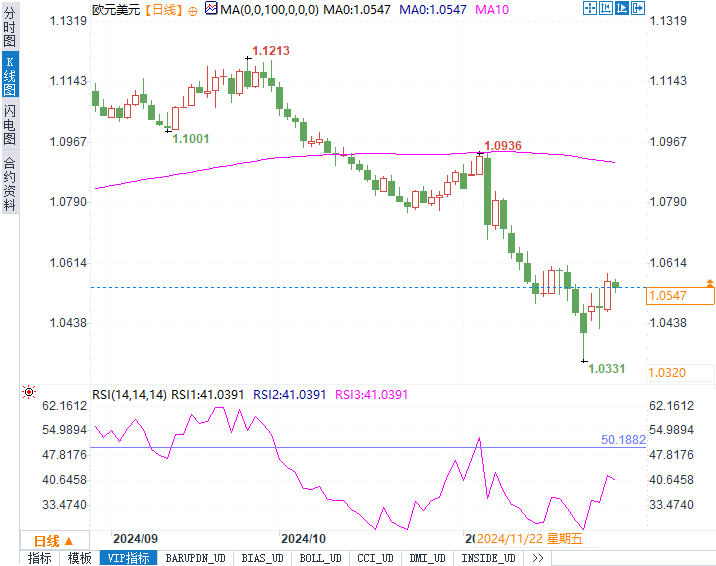Click the chart axis jump-to-start icon

click(605, 8)
